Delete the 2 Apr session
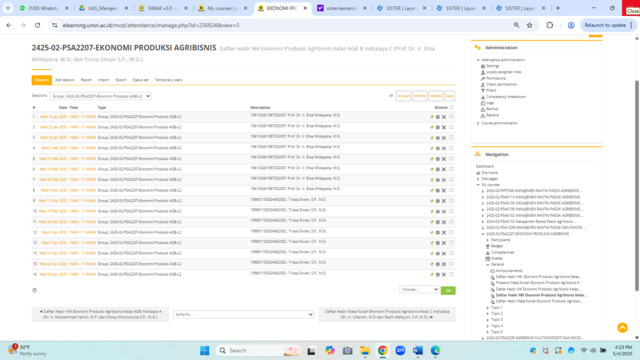Image resolution: width=640 pixels, height=360 pixels. tap(444, 233)
